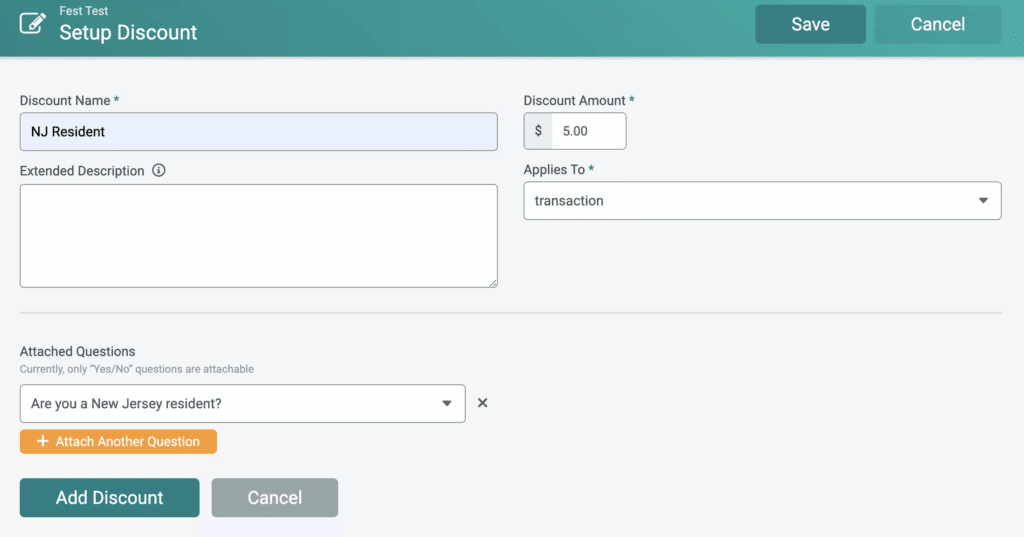Image resolution: width=1024 pixels, height=537 pixels.
Task: Click inside the Extended Description text area
Action: 258,235
